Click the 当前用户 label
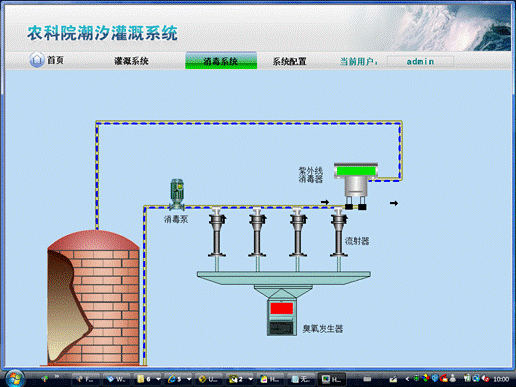516x387 pixels. (x=358, y=62)
